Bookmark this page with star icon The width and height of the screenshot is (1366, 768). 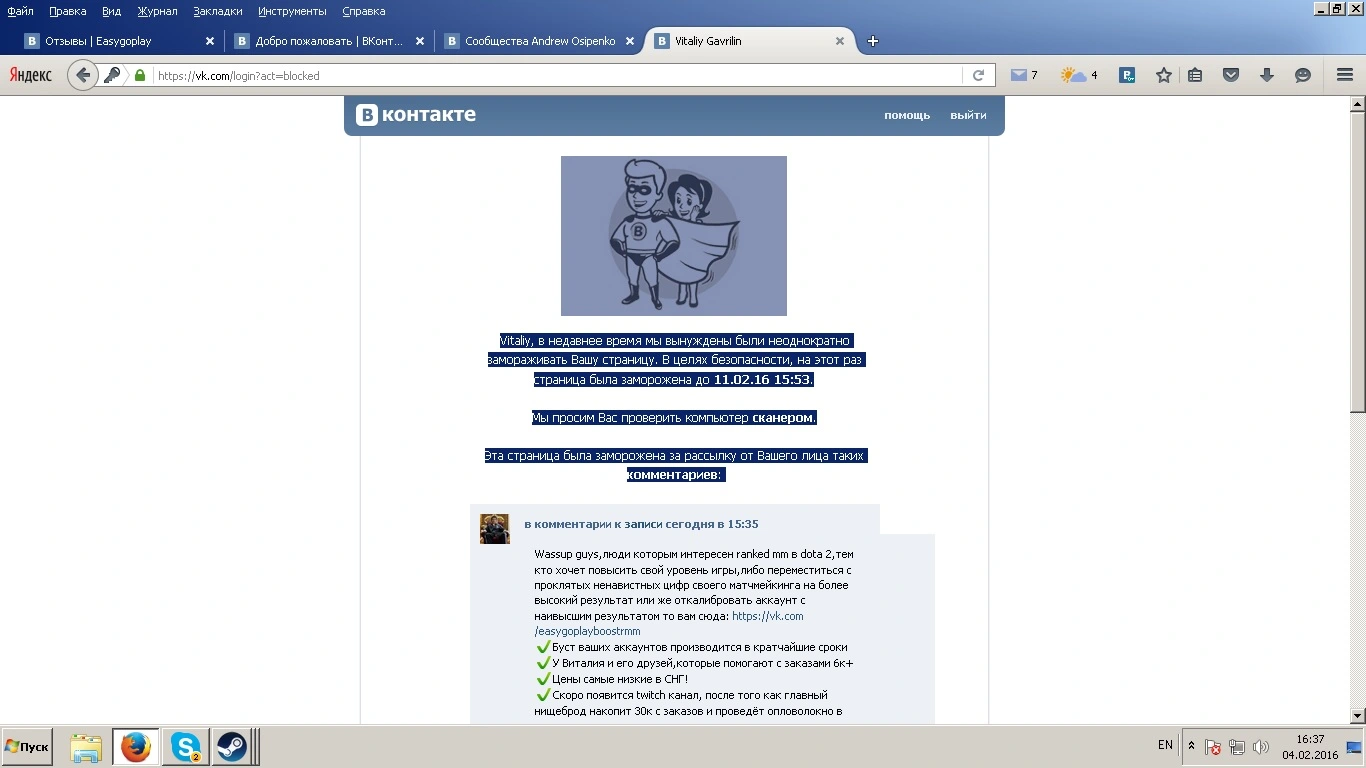1164,75
